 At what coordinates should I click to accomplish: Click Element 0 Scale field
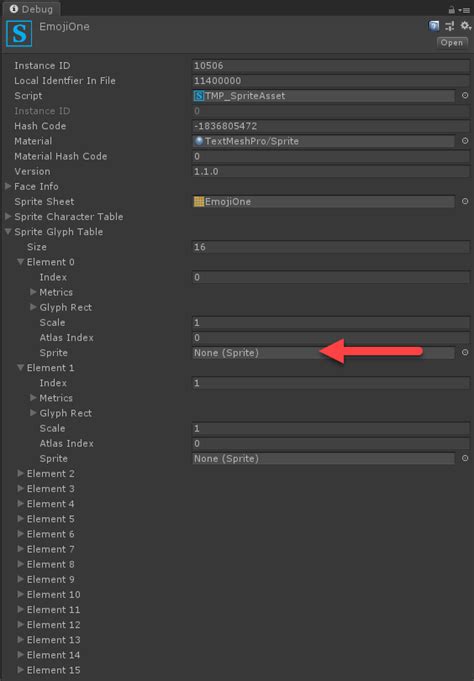click(331, 323)
